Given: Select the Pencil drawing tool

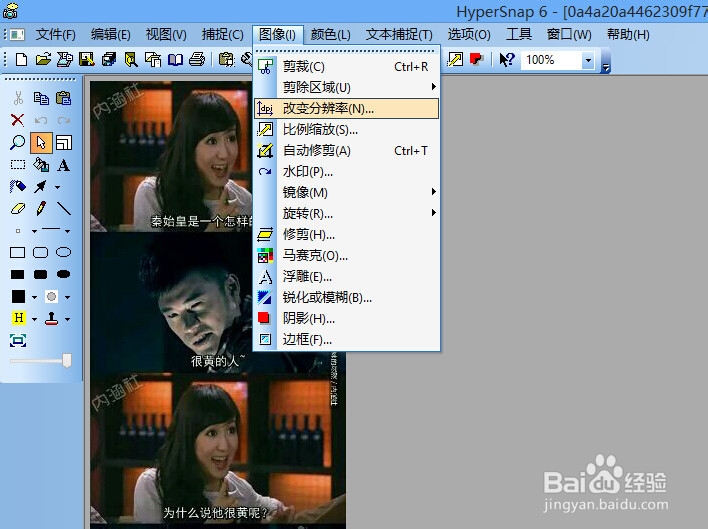Looking at the screenshot, I should pyautogui.click(x=41, y=208).
